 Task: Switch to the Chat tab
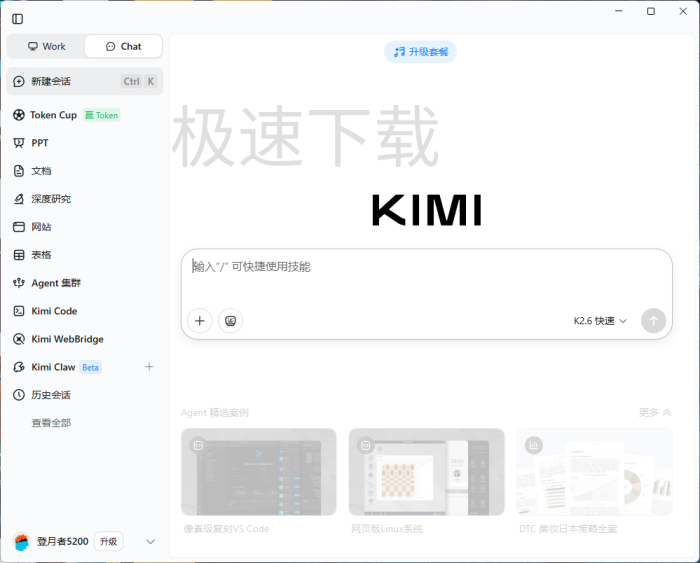click(124, 46)
